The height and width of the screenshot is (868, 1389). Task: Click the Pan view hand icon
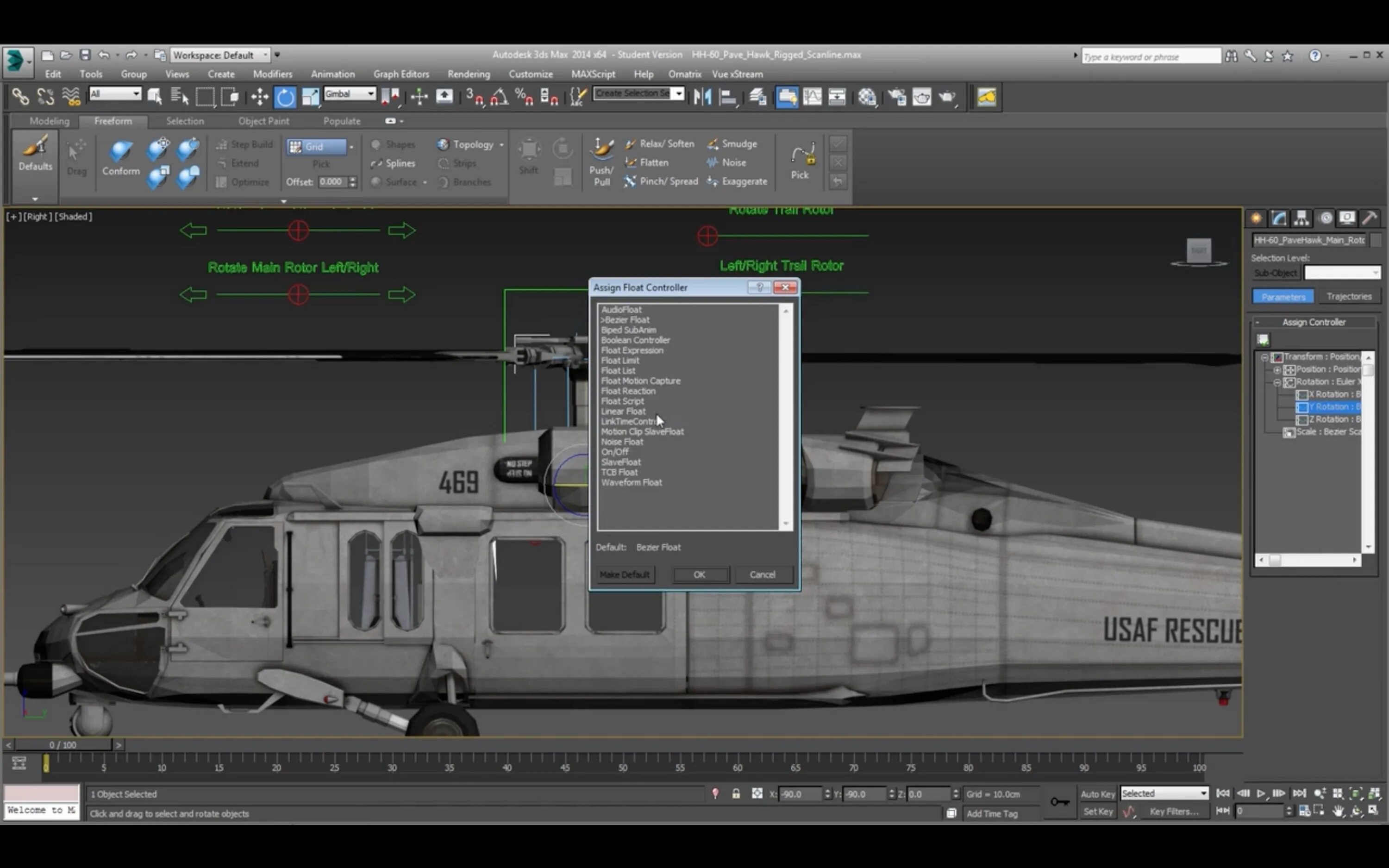point(1338,811)
